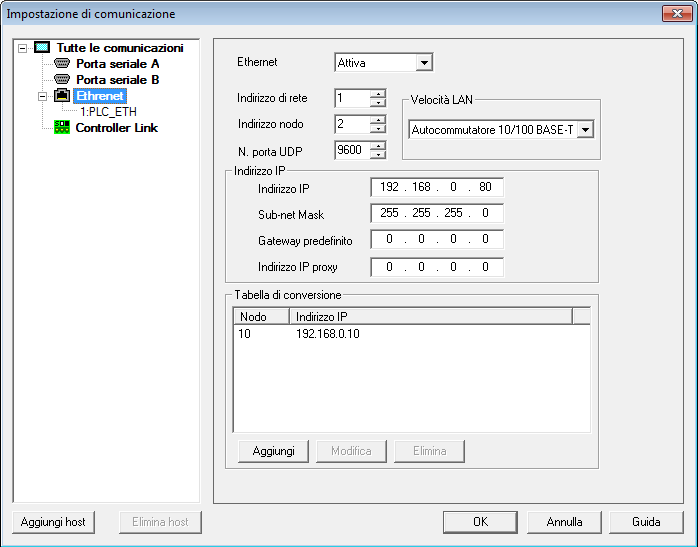Viewport: 698px width, 547px height.
Task: Select Porta seriale A in the tree
Action: click(x=118, y=64)
